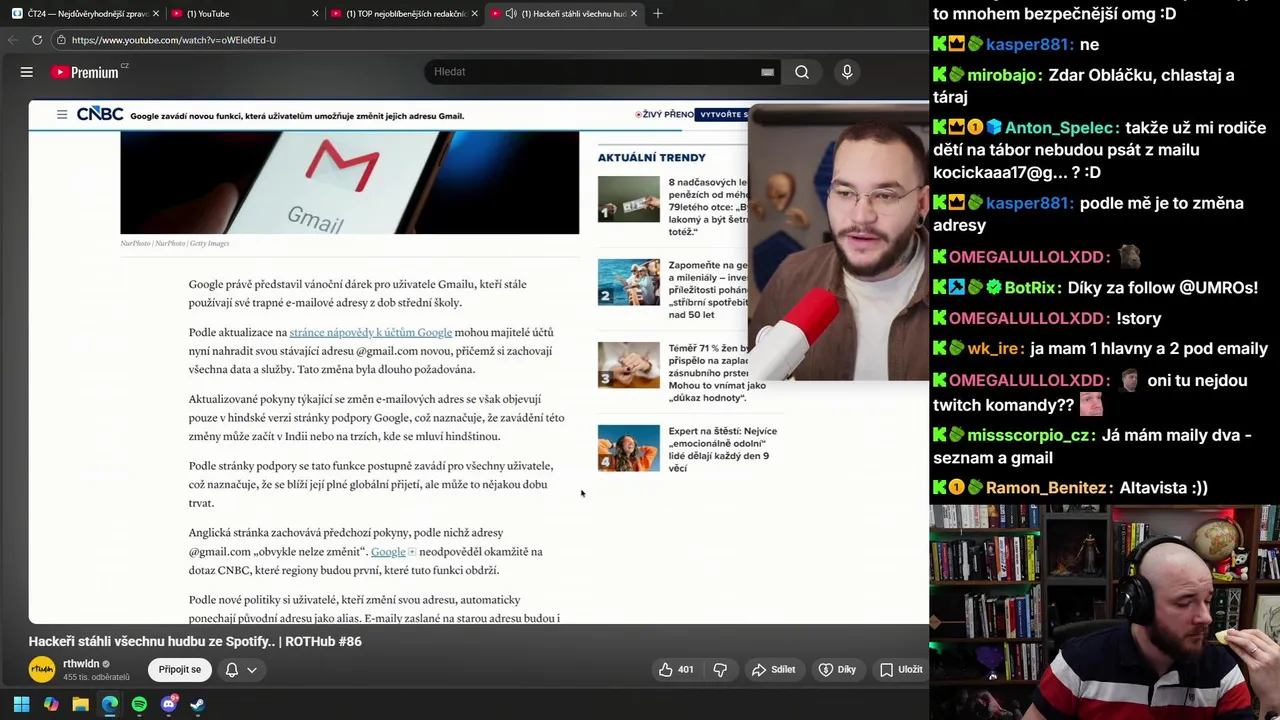Open trending story 3 thumbnail
This screenshot has width=1280, height=720.
(629, 365)
